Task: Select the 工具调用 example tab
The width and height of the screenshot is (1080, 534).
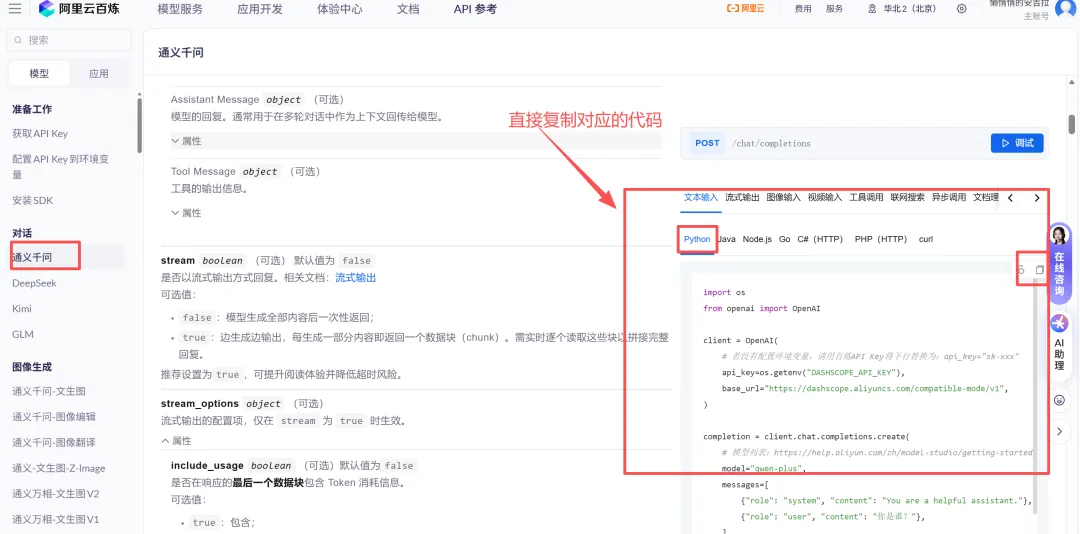Action: 866,197
